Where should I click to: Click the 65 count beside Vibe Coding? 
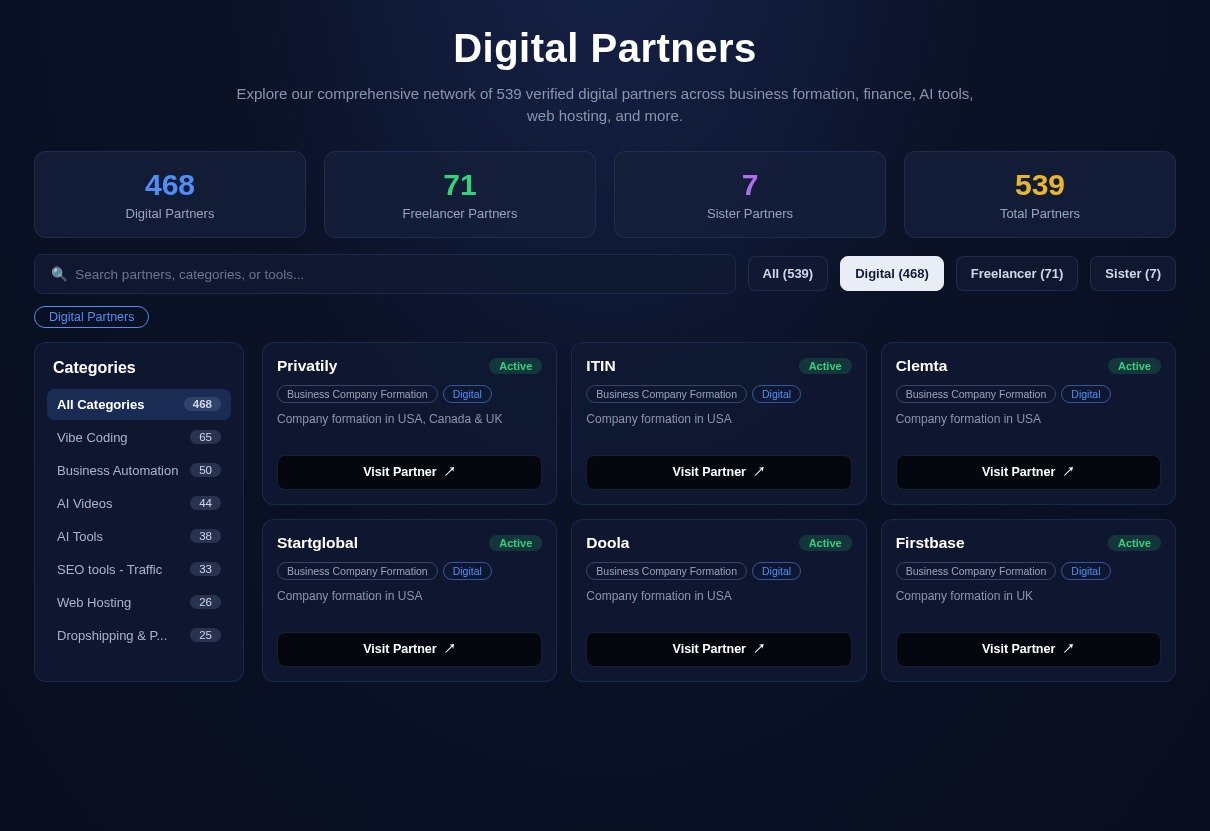click(205, 437)
